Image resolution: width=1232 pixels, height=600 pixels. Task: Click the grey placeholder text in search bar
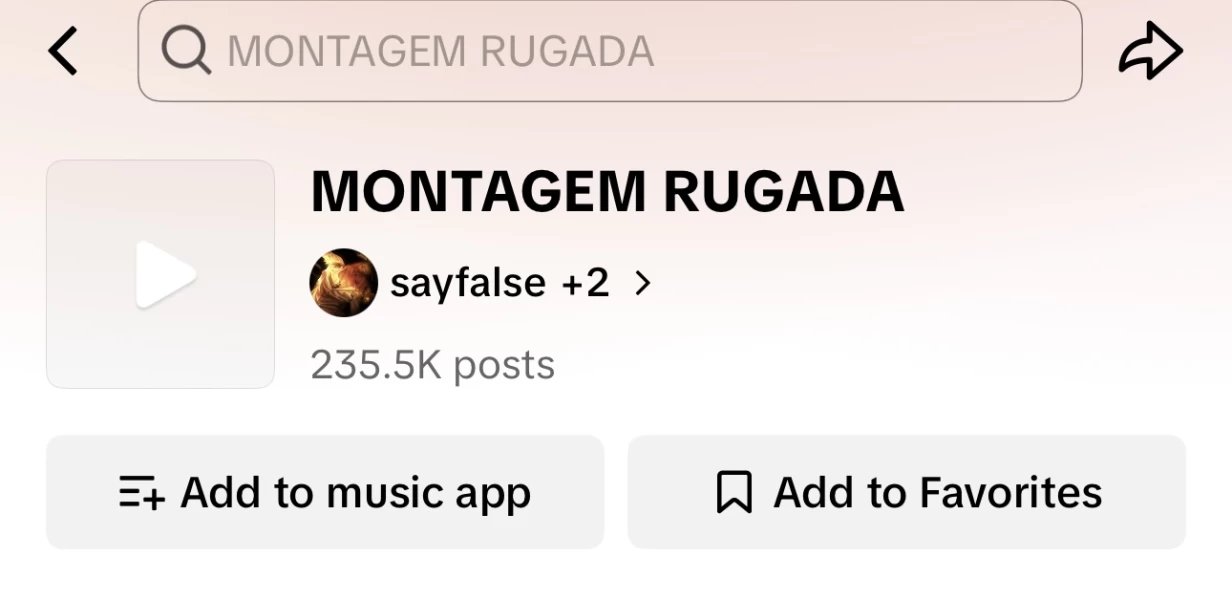point(441,51)
